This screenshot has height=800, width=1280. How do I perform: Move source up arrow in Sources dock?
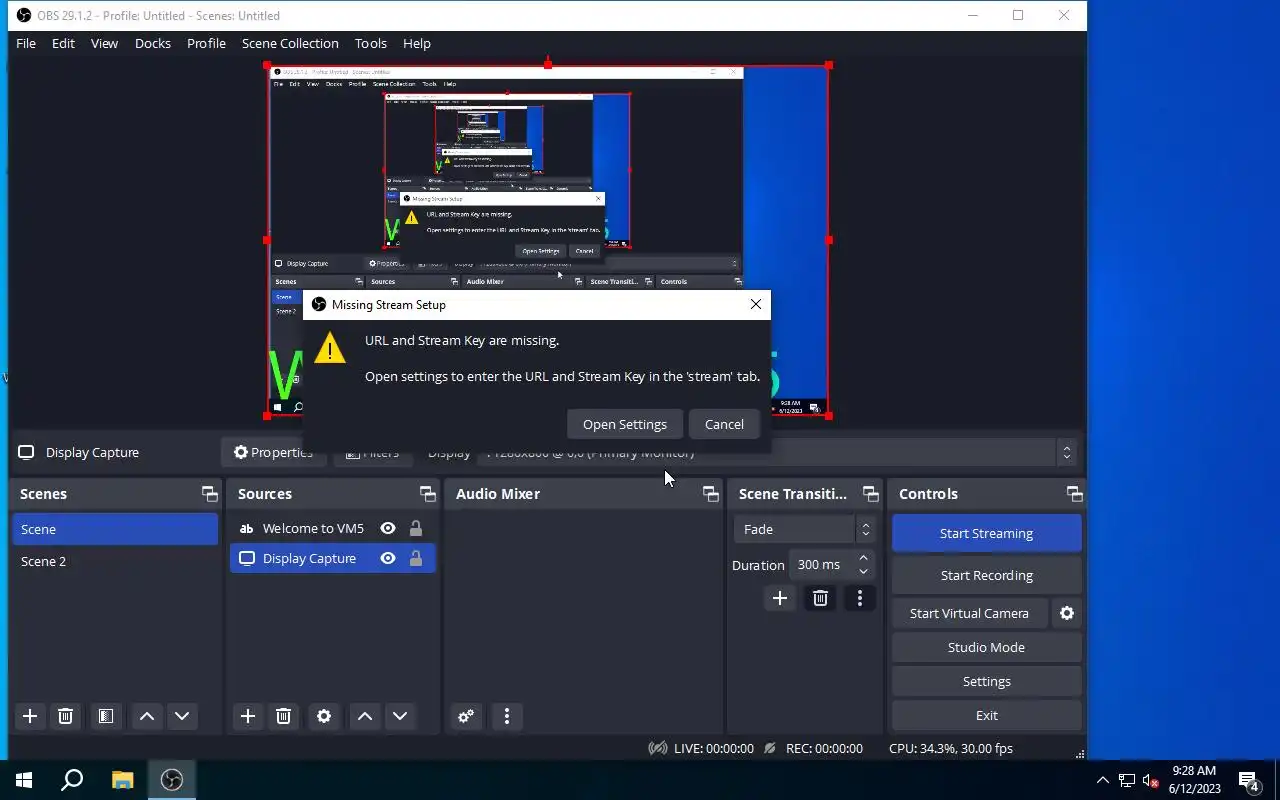pyautogui.click(x=365, y=716)
